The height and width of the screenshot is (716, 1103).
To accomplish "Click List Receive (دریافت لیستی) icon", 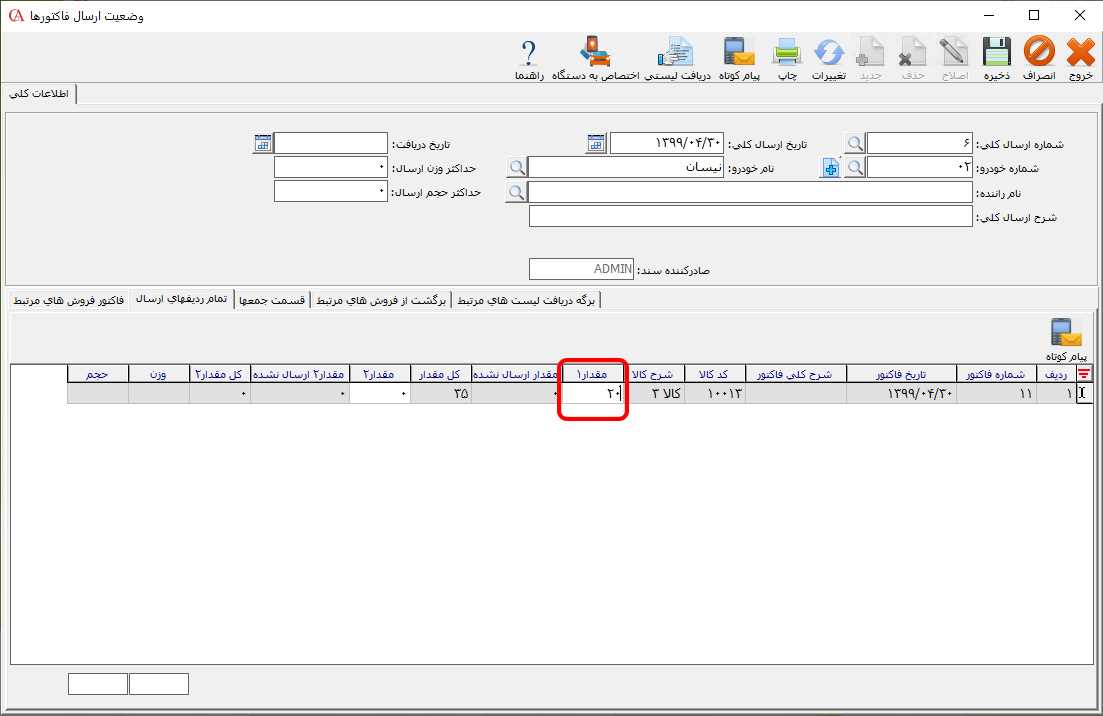I will point(677,58).
